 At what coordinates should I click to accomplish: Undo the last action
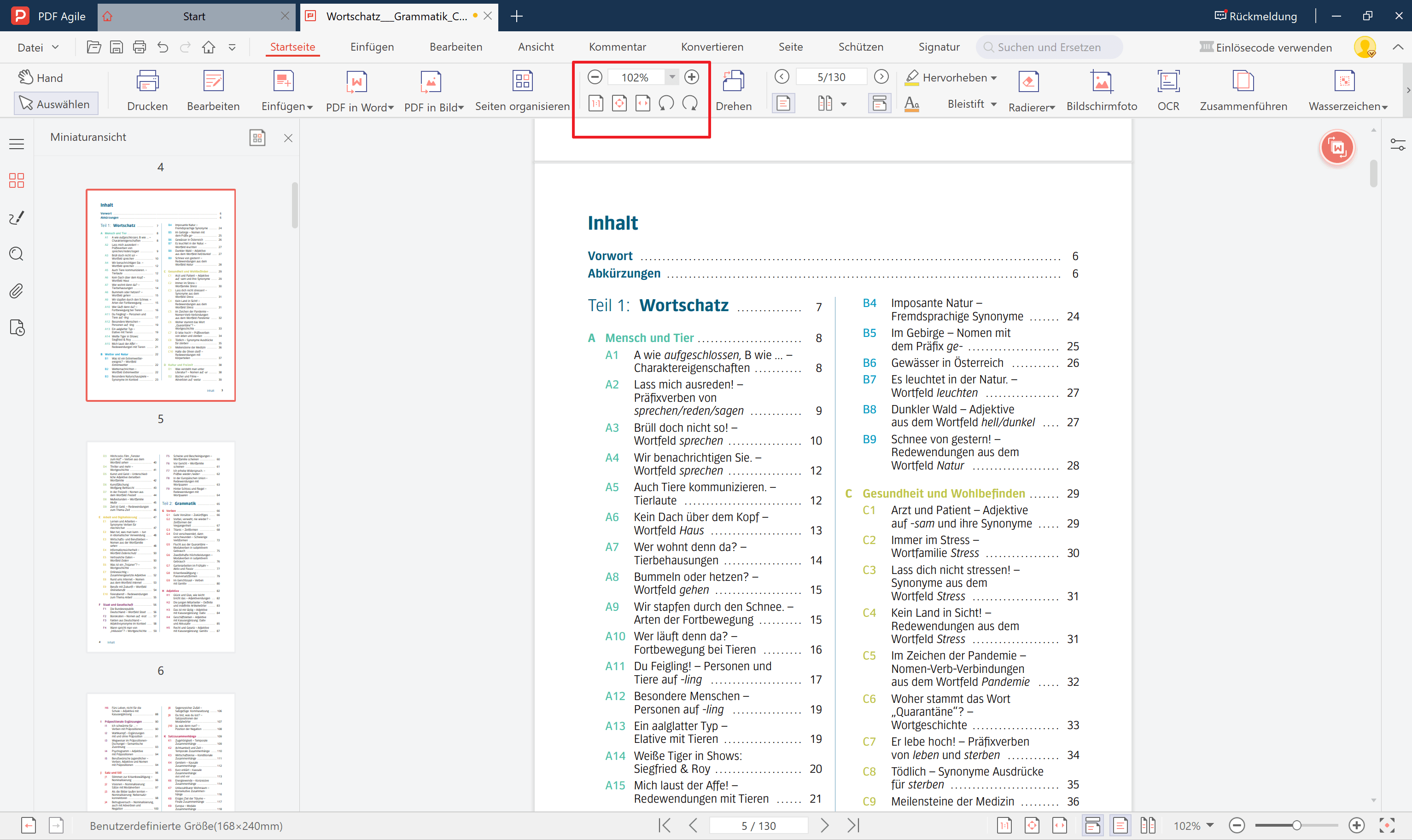163,47
